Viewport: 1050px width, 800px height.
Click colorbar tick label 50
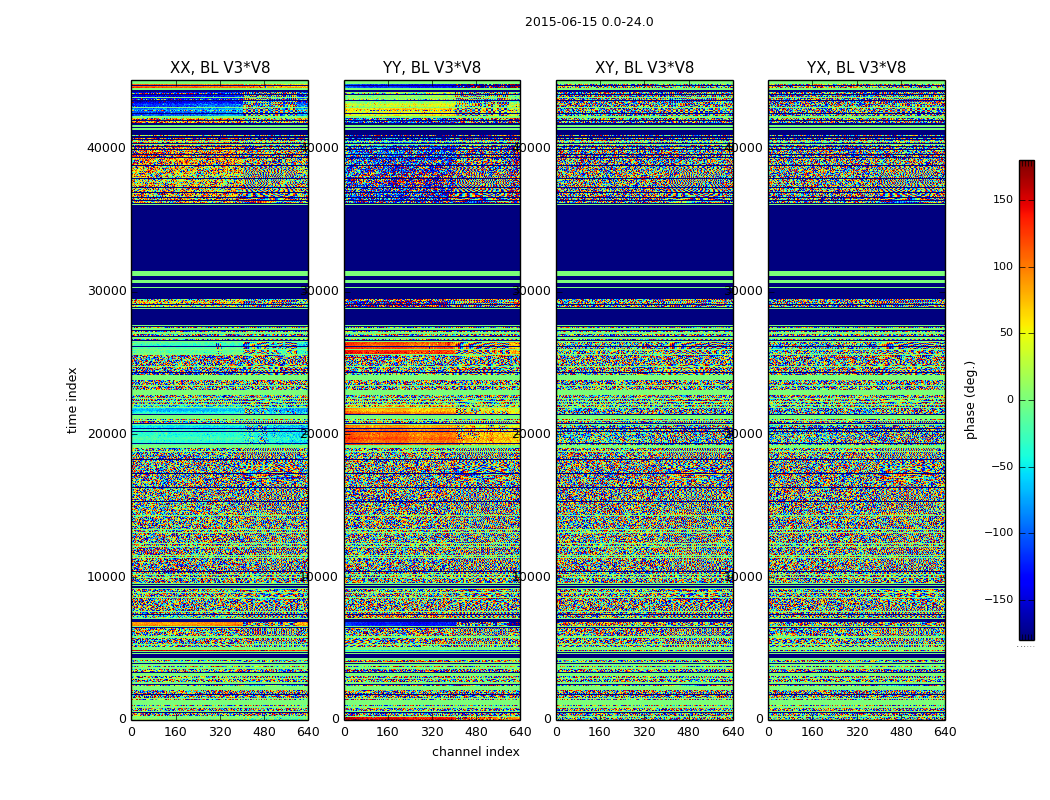pos(1006,333)
